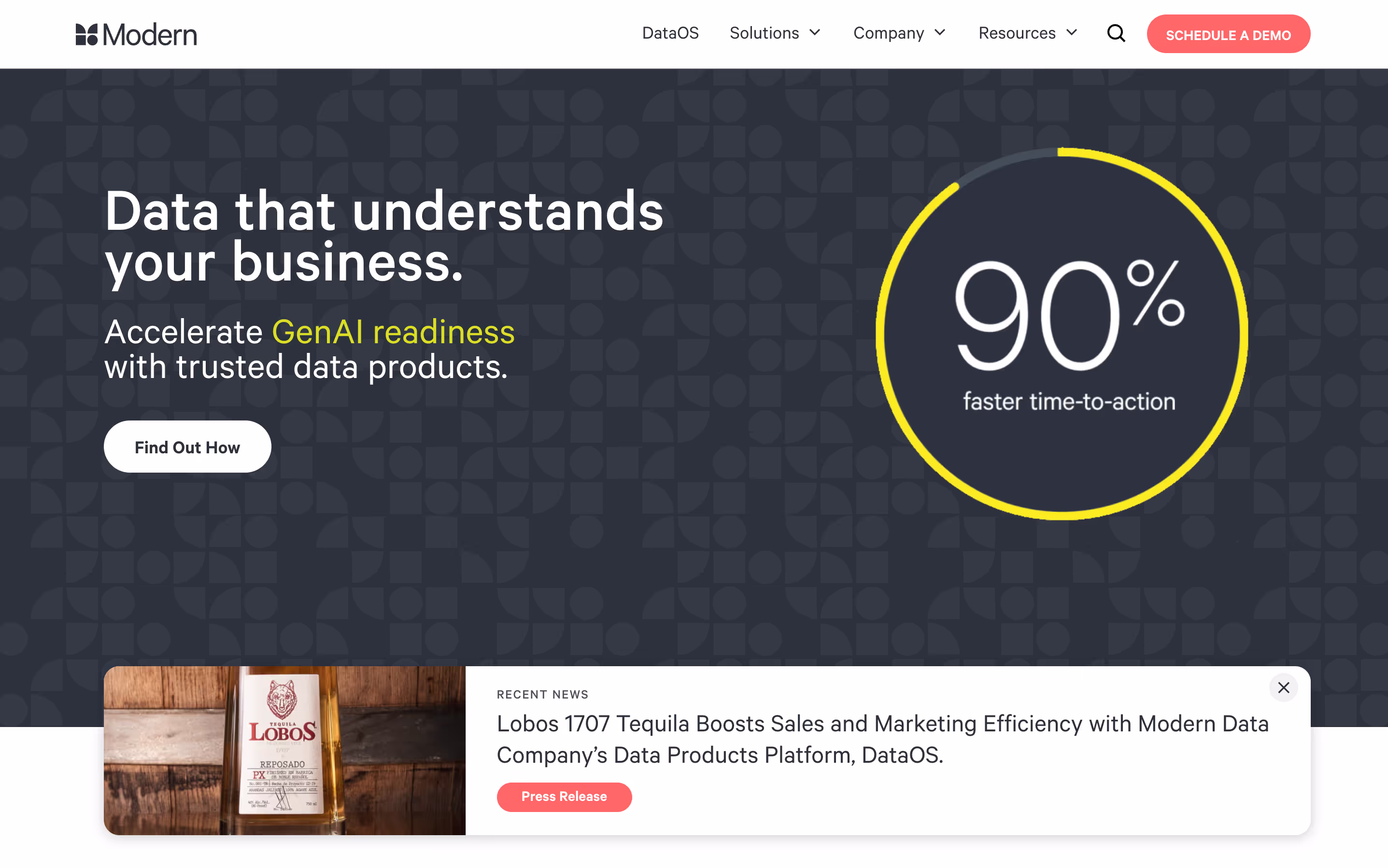Screen dimensions: 1388x868
Task: Click the Lobos tequila bottle thumbnail
Action: click(285, 750)
